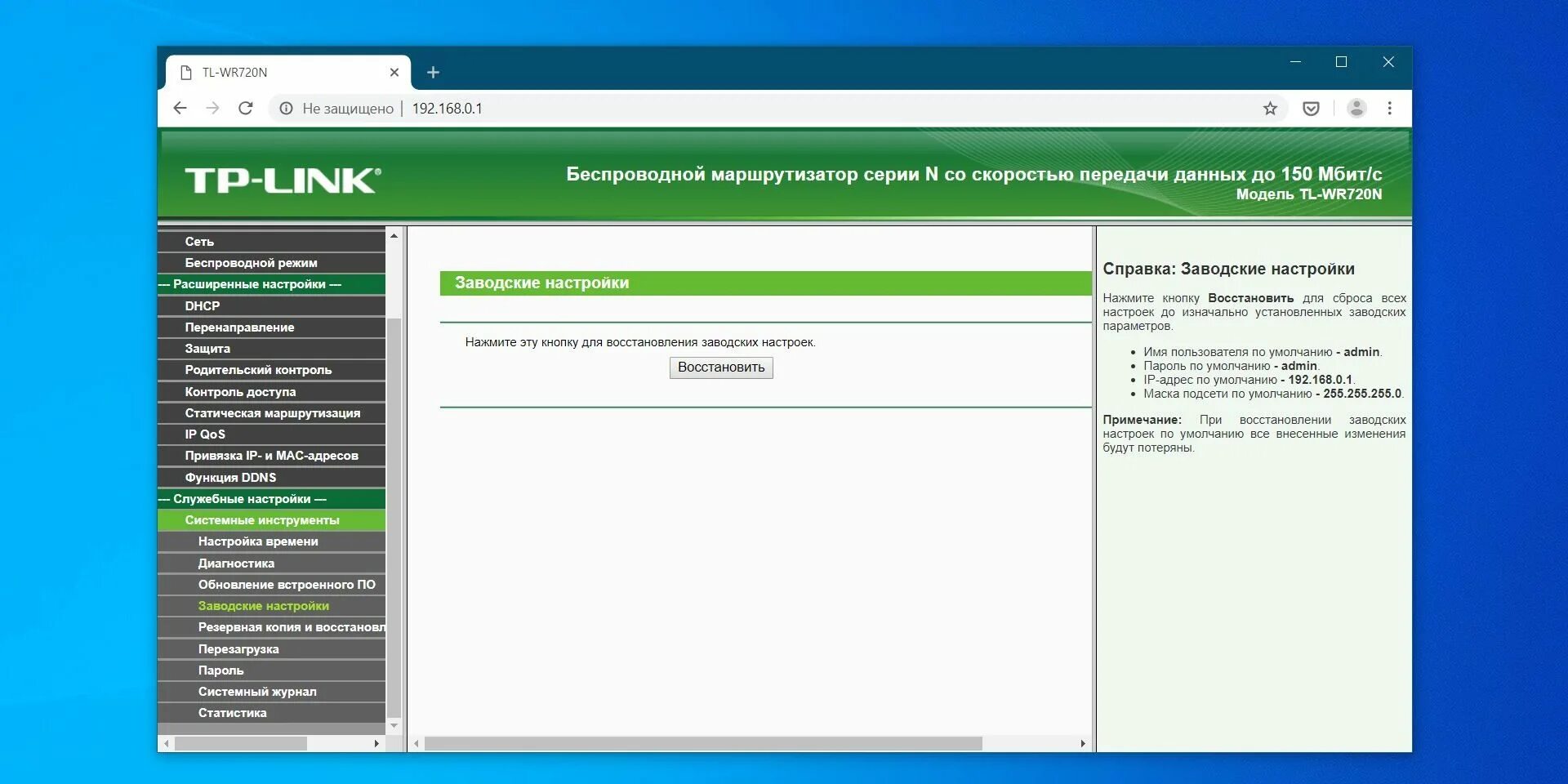This screenshot has height=784, width=1568.
Task: Collapse the Системные инструменты section
Action: tap(271, 520)
